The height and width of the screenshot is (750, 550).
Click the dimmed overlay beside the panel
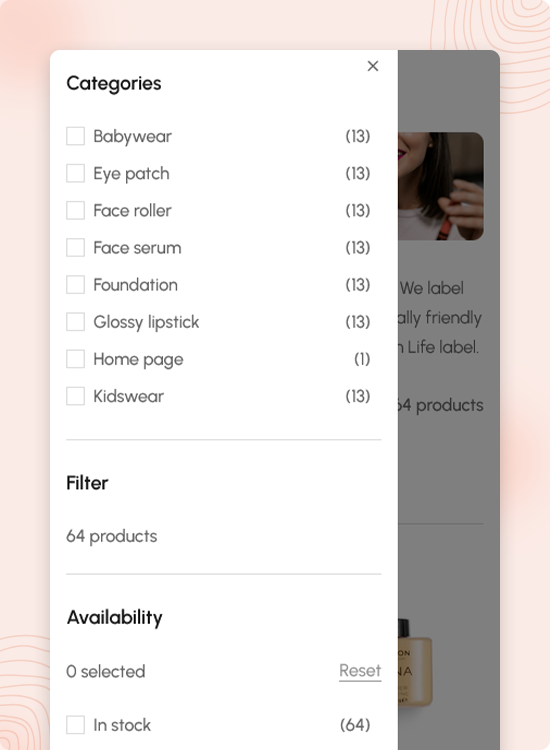[449, 469]
